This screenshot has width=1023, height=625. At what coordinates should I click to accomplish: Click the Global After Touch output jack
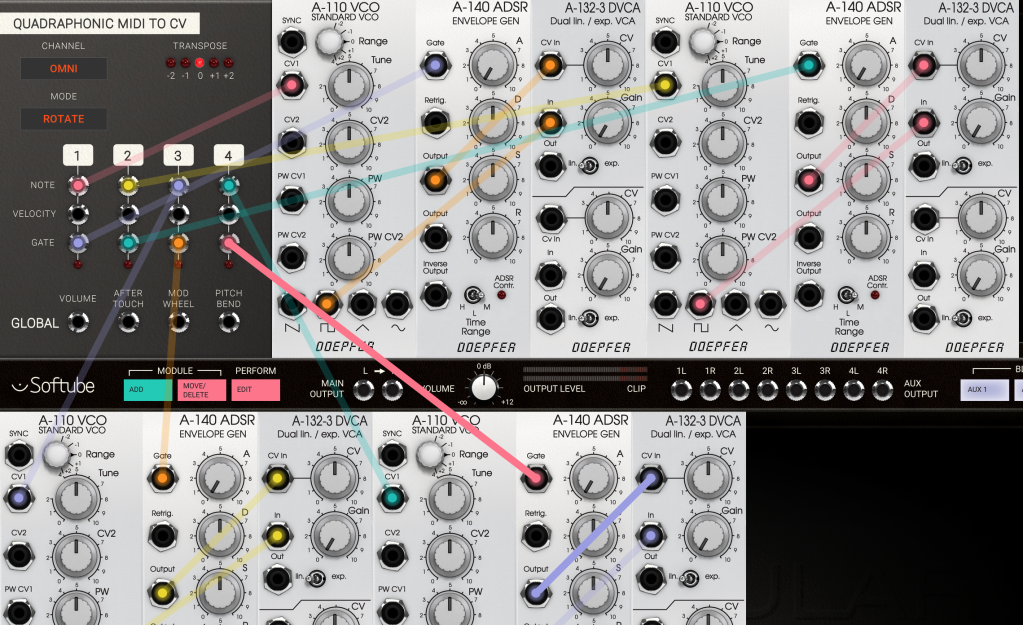click(x=128, y=322)
